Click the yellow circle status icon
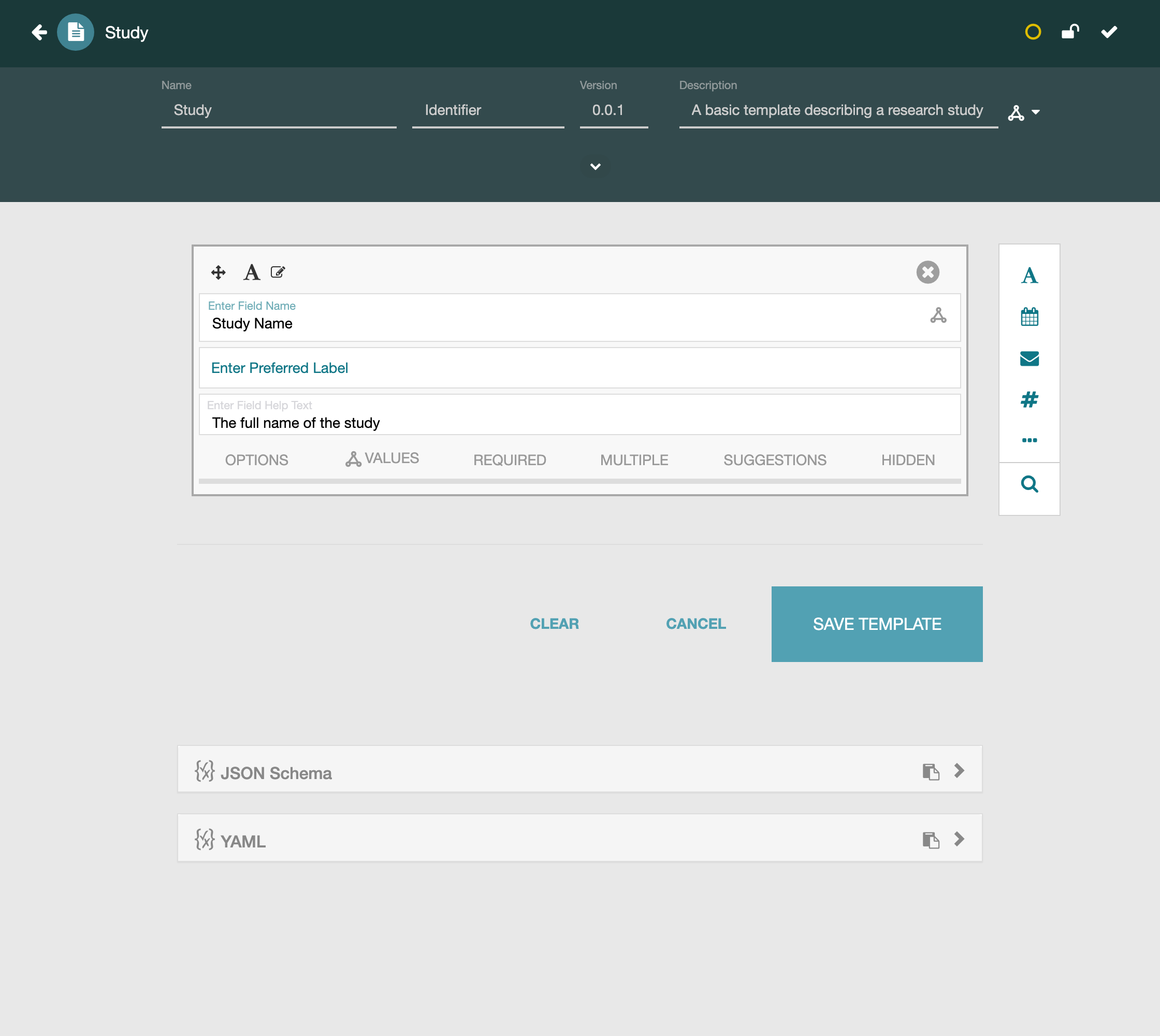The height and width of the screenshot is (1036, 1160). click(1033, 32)
